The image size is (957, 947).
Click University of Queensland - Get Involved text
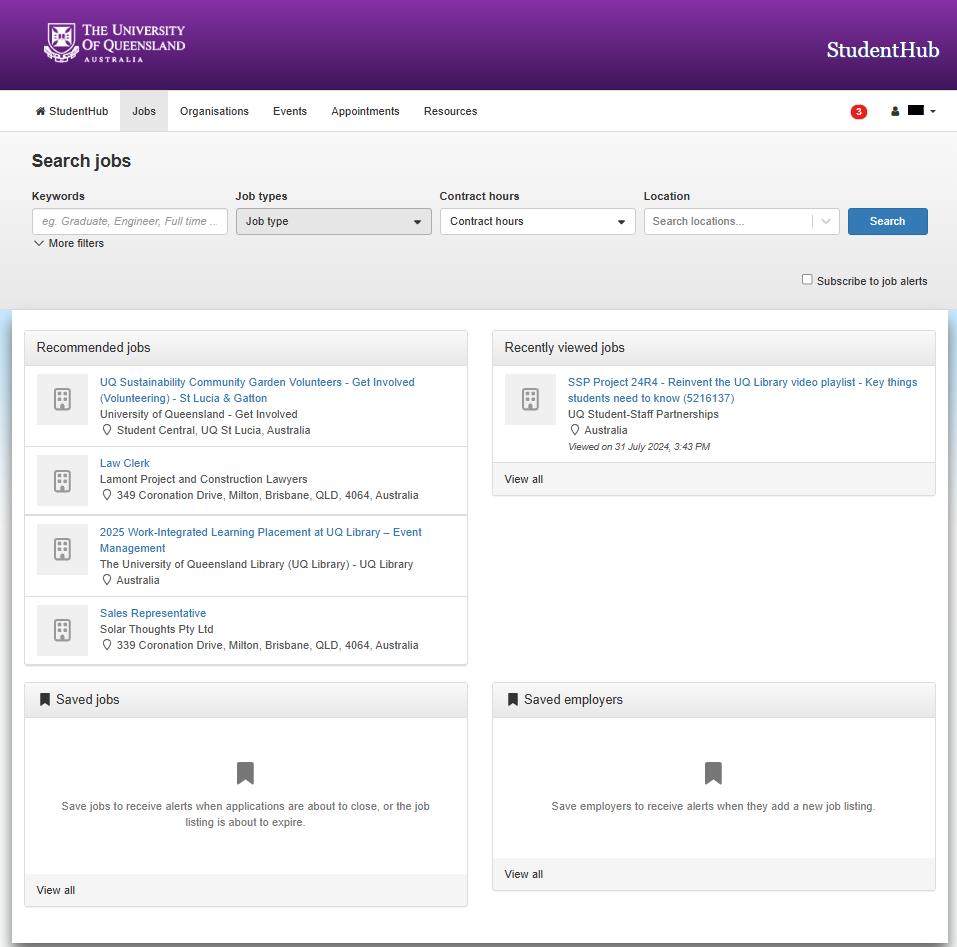[x=198, y=414]
